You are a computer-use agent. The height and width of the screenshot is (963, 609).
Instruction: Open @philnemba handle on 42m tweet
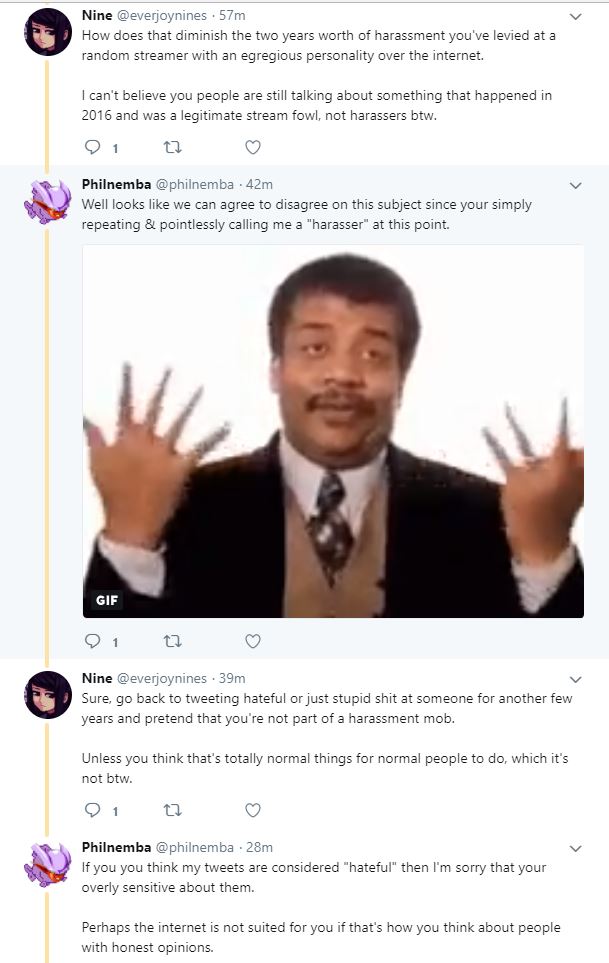click(195, 184)
